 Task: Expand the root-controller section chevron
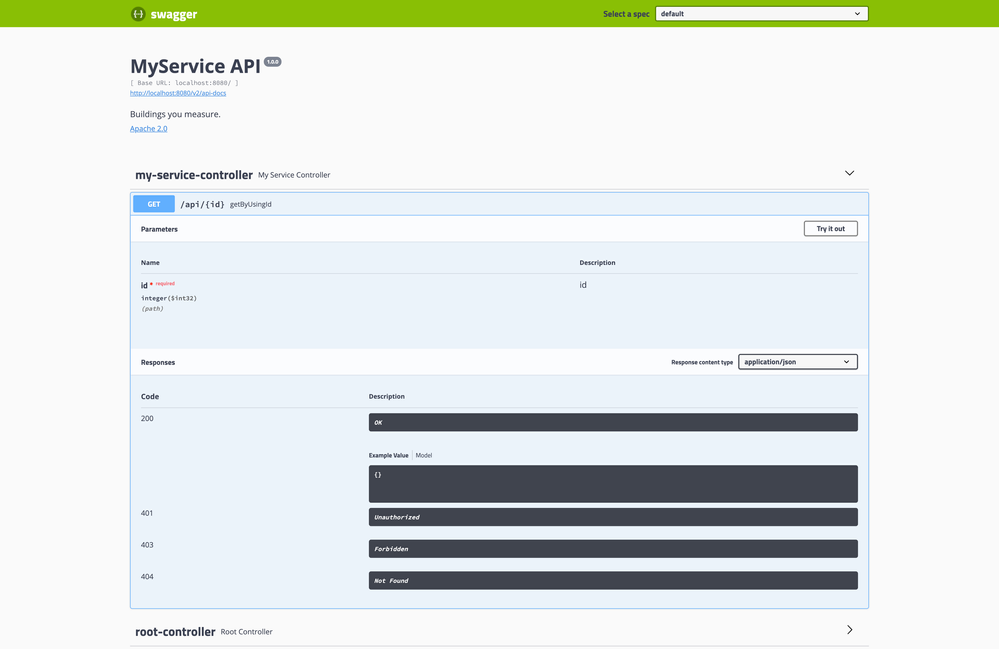point(849,630)
